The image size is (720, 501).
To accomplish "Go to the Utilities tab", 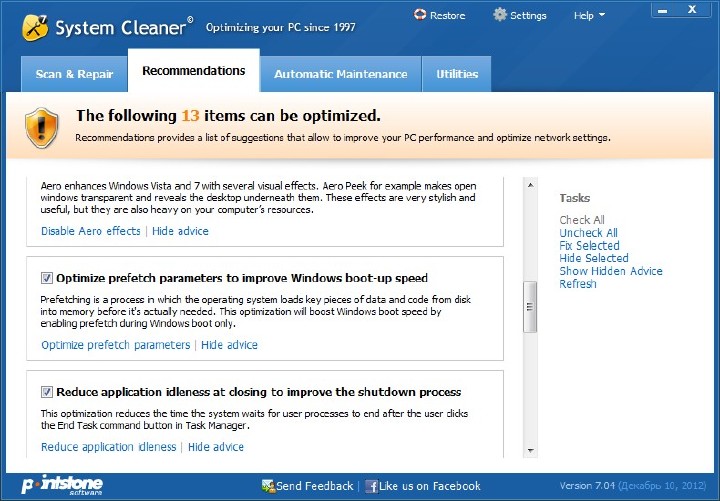I will (457, 74).
